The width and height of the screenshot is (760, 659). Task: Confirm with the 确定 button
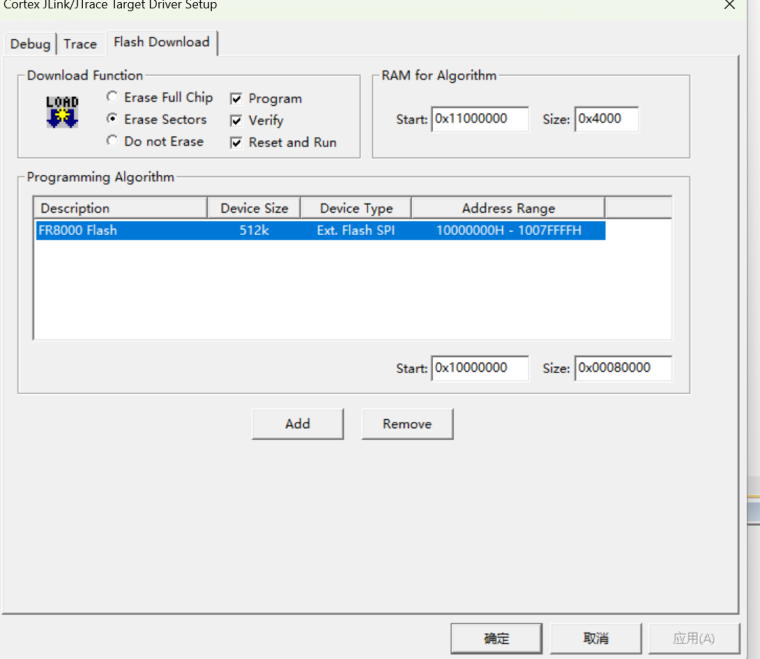496,638
